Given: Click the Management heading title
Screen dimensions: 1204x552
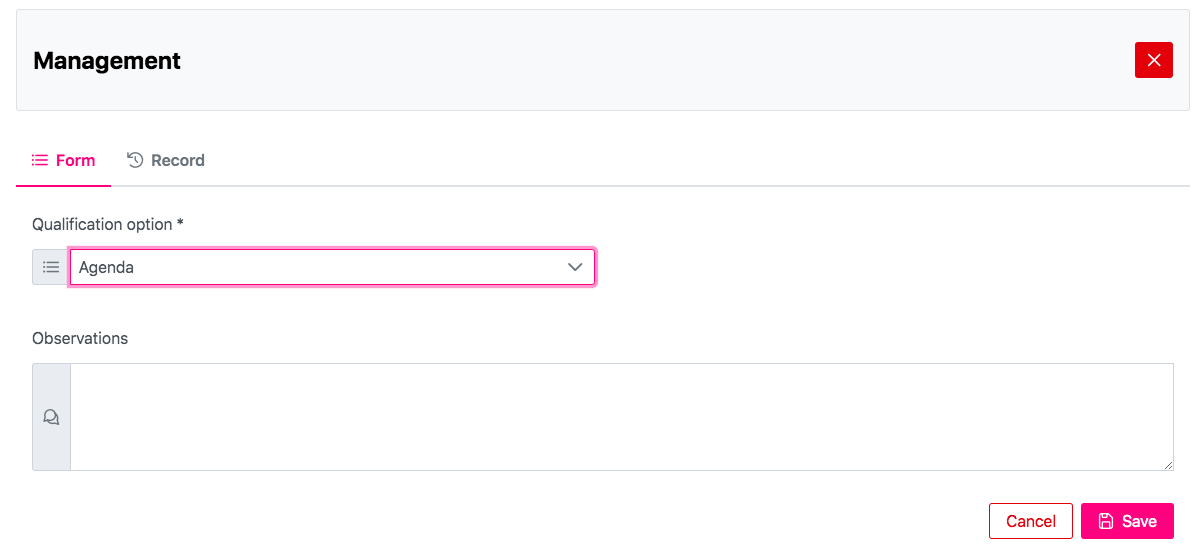Looking at the screenshot, I should (107, 60).
